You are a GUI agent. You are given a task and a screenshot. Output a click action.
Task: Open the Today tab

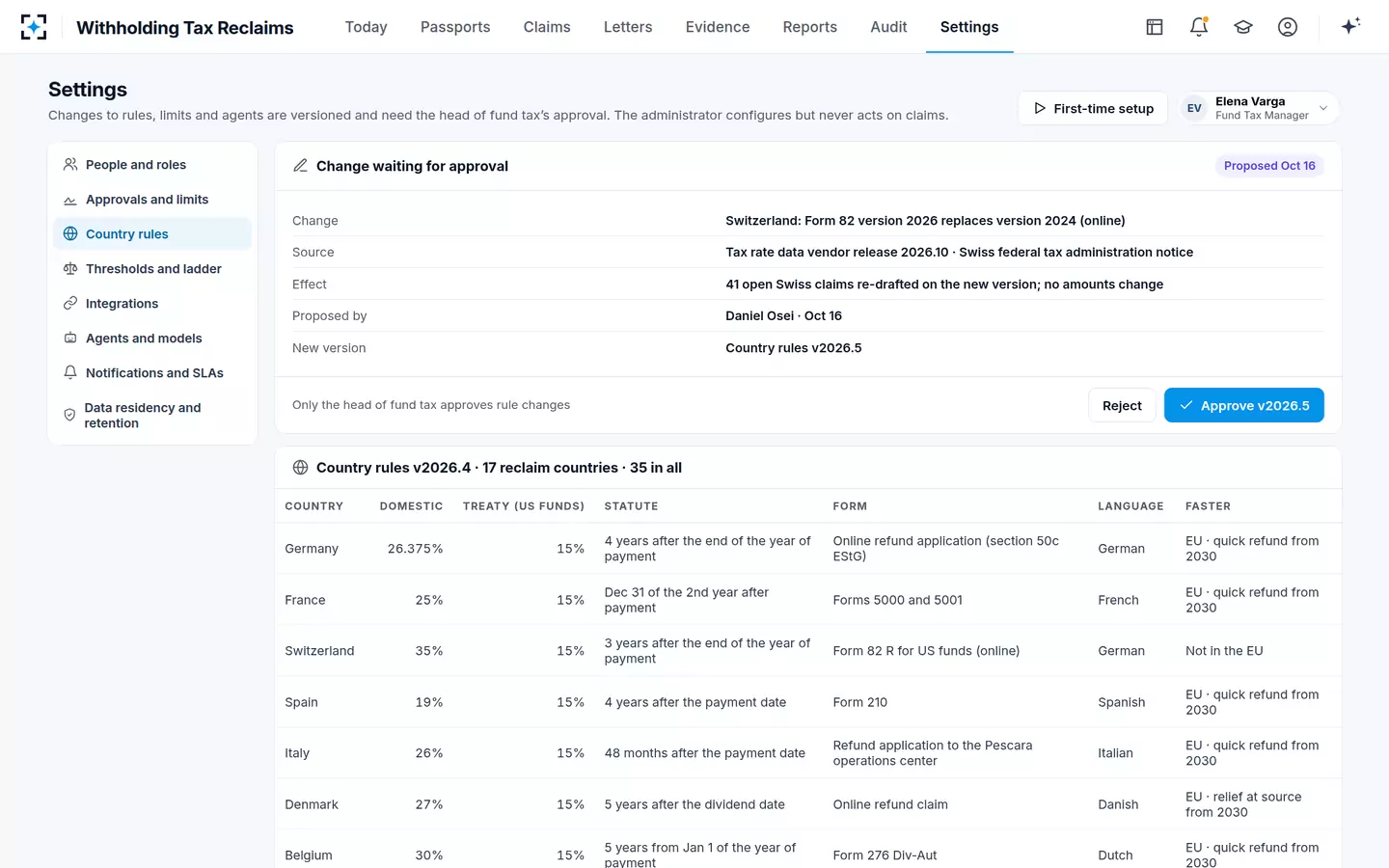pyautogui.click(x=367, y=27)
